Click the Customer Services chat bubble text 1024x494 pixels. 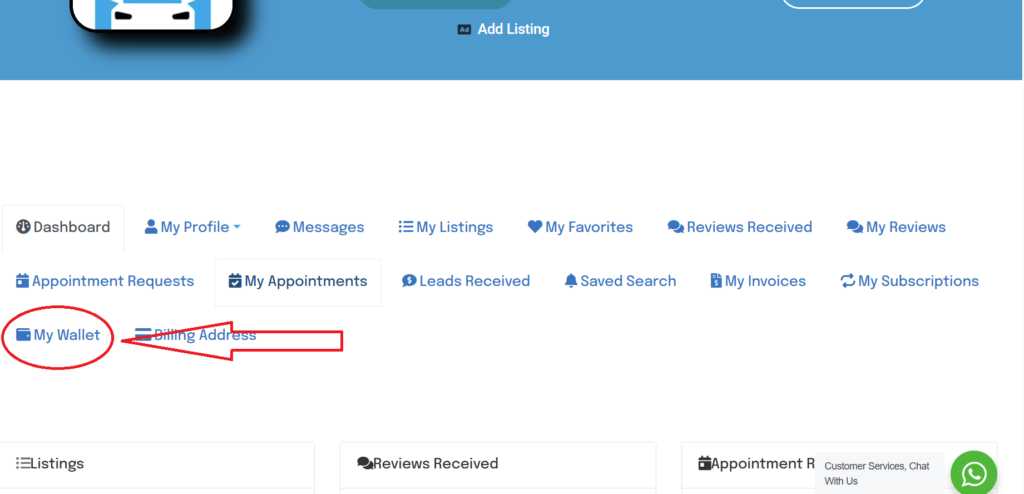pyautogui.click(x=877, y=473)
